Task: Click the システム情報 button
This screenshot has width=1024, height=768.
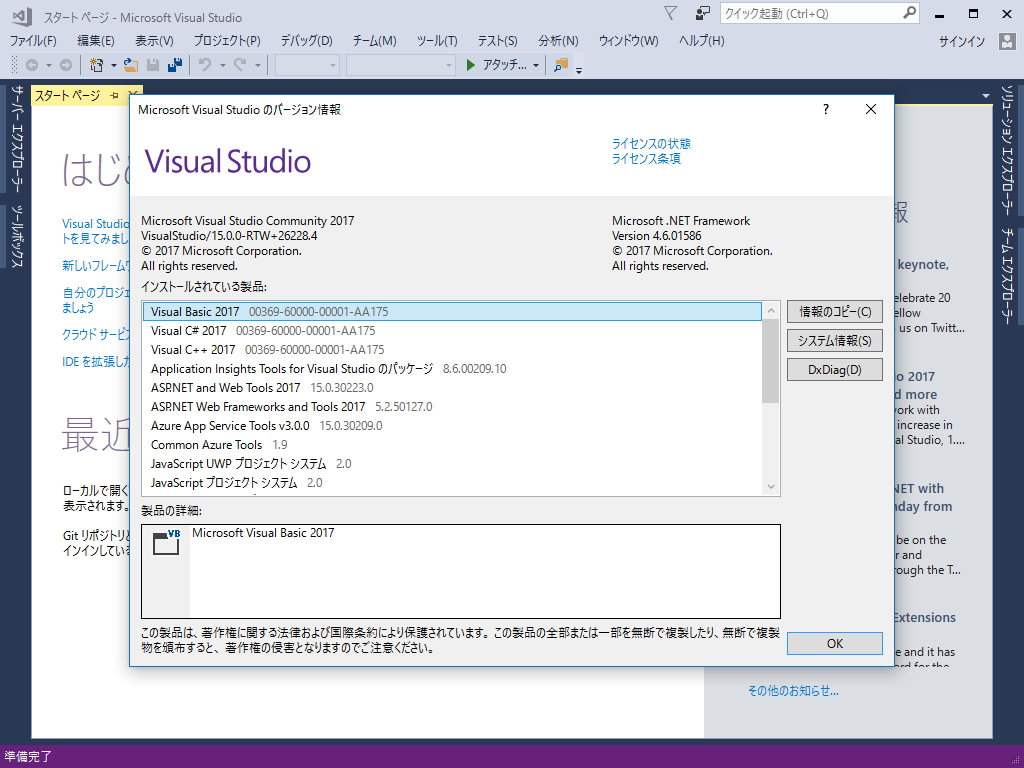Action: pyautogui.click(x=834, y=340)
